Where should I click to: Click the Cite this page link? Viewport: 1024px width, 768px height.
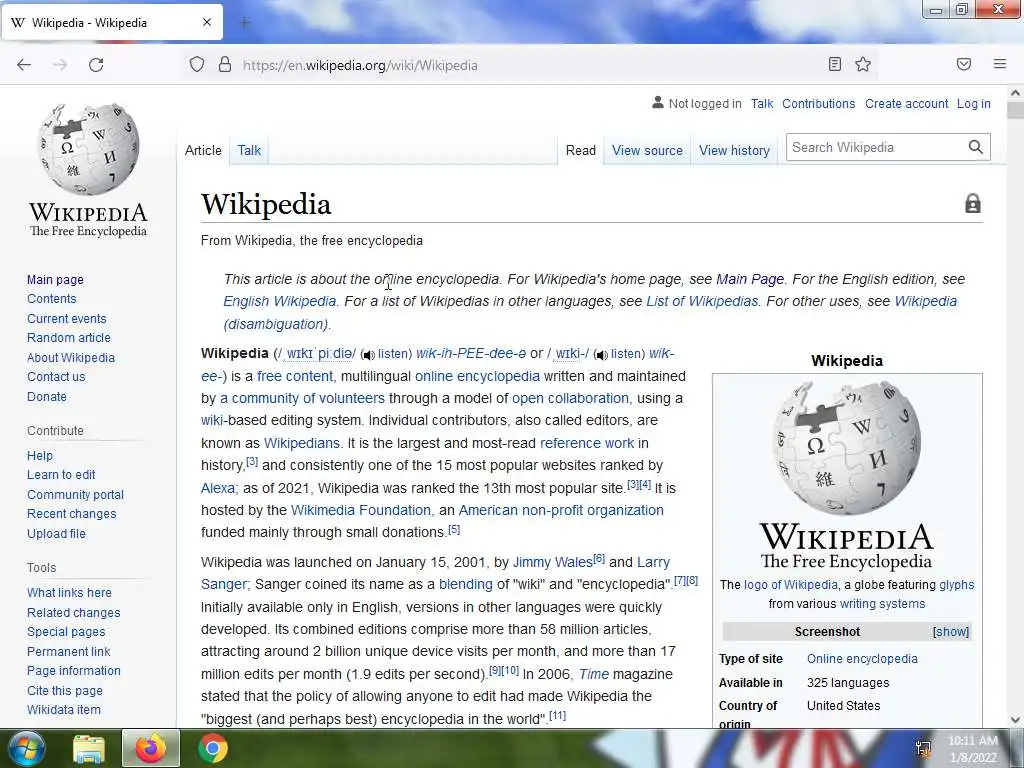pos(65,690)
